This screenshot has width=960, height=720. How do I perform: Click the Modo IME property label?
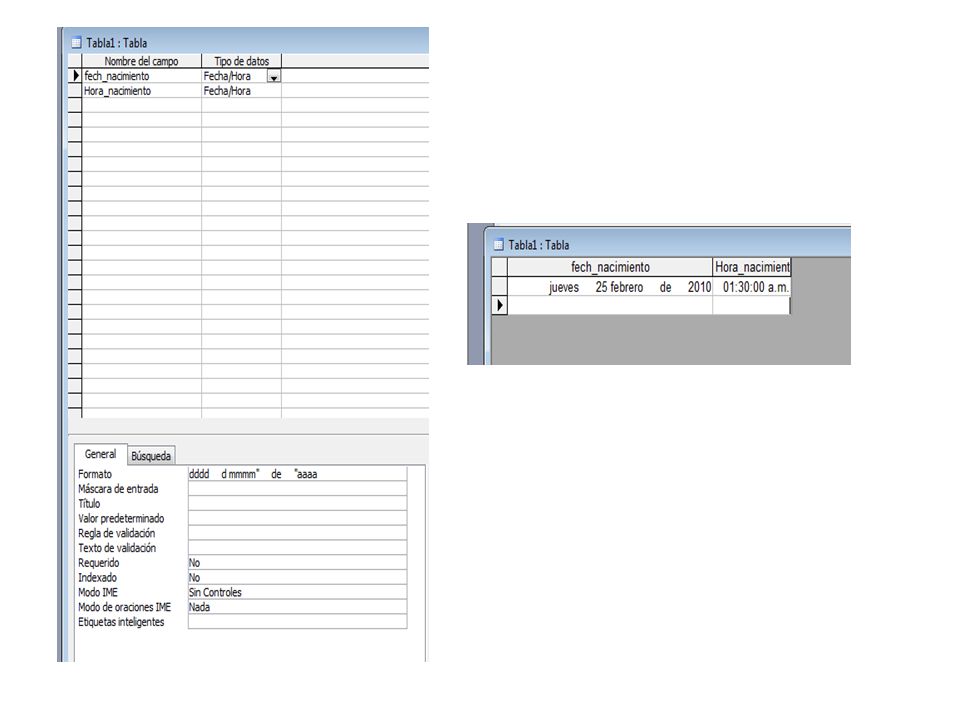tap(98, 592)
